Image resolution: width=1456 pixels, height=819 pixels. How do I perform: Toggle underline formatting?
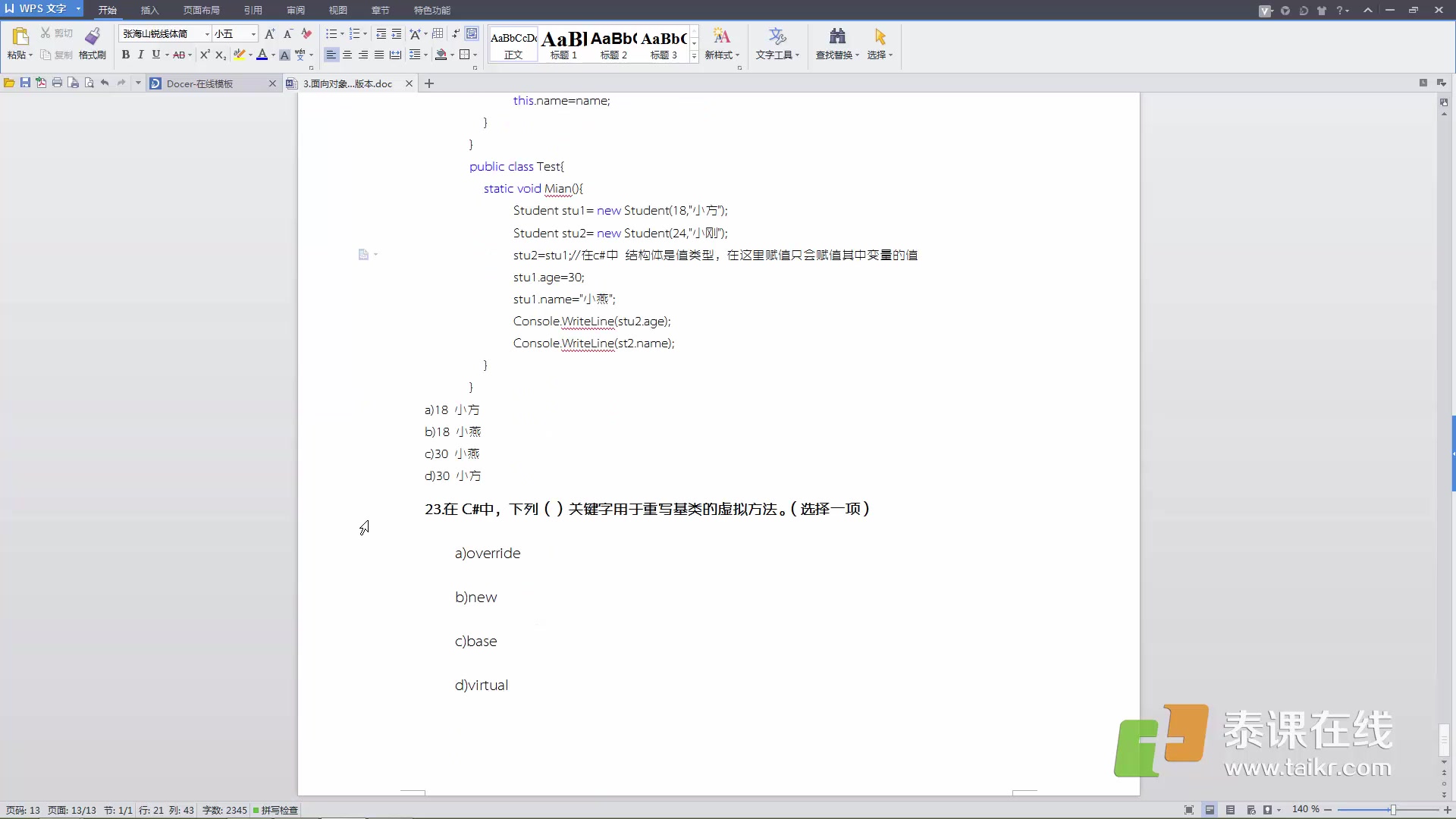[156, 55]
